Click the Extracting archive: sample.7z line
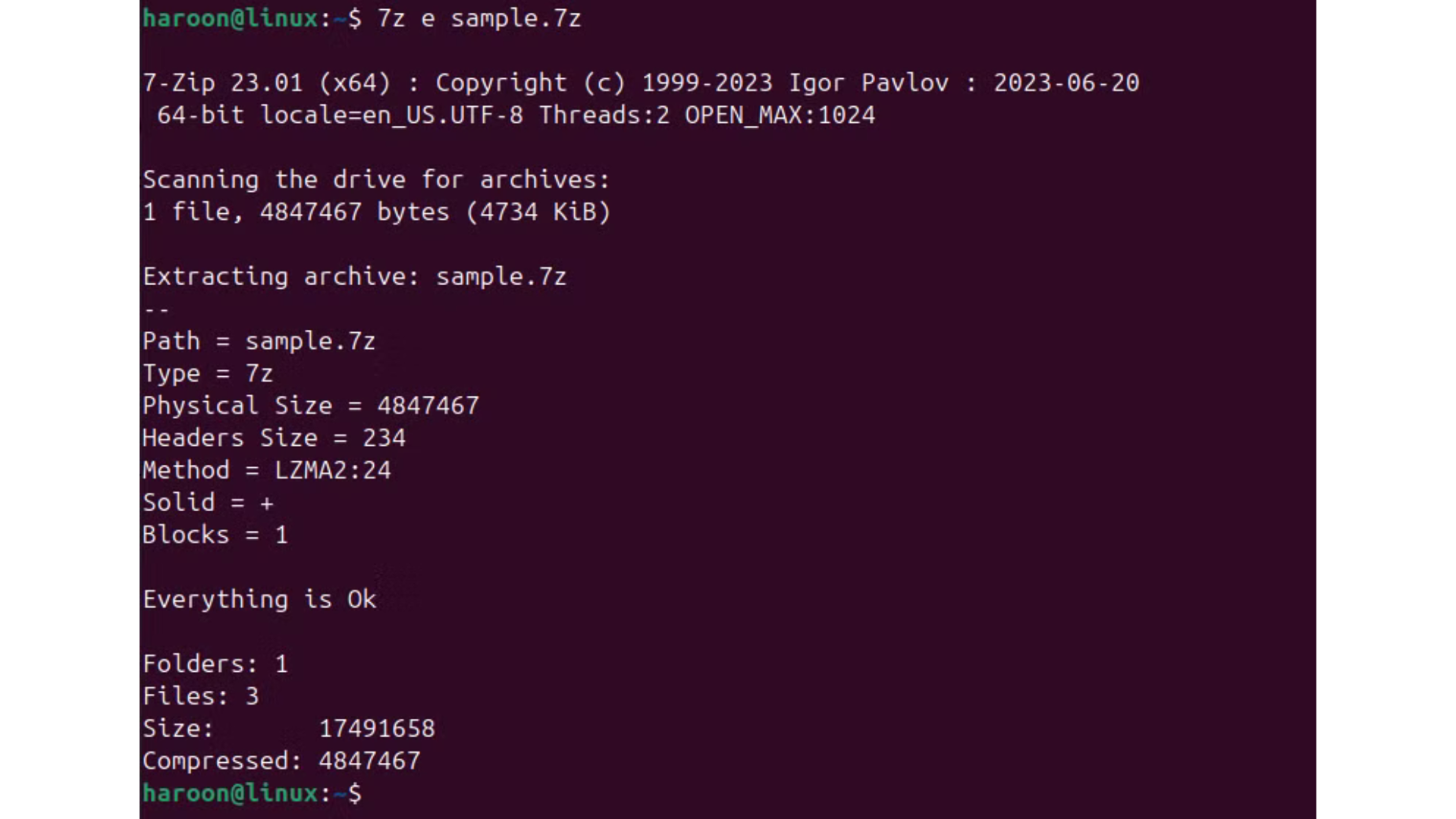 pyautogui.click(x=354, y=277)
